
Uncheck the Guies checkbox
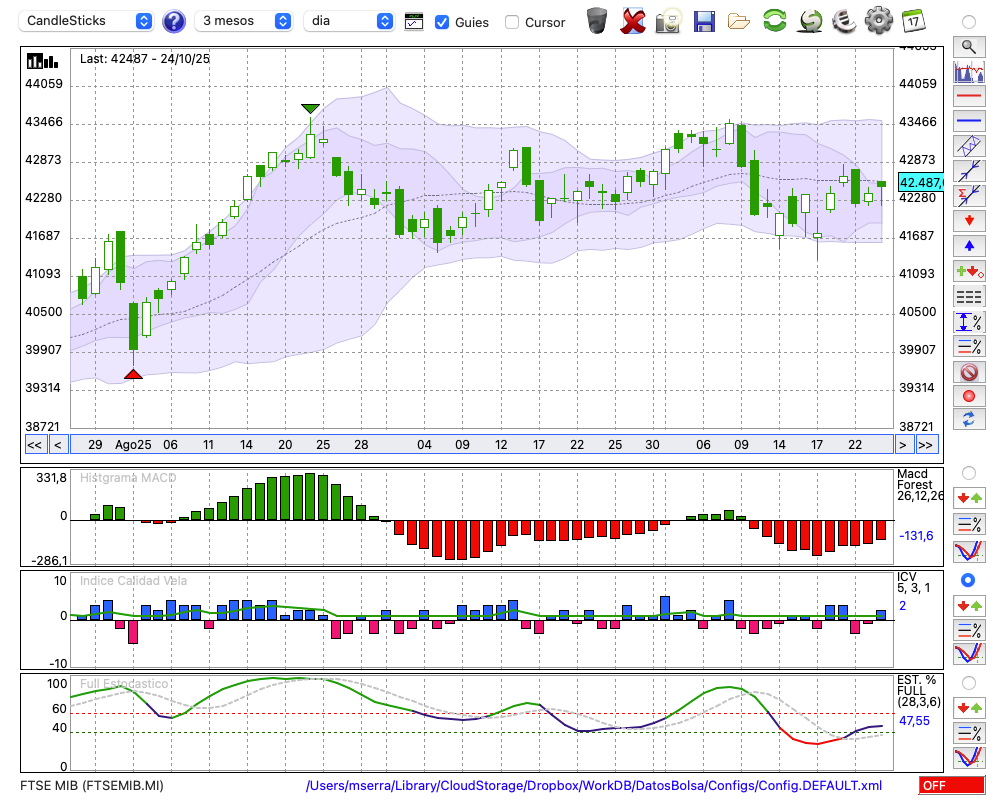(442, 22)
